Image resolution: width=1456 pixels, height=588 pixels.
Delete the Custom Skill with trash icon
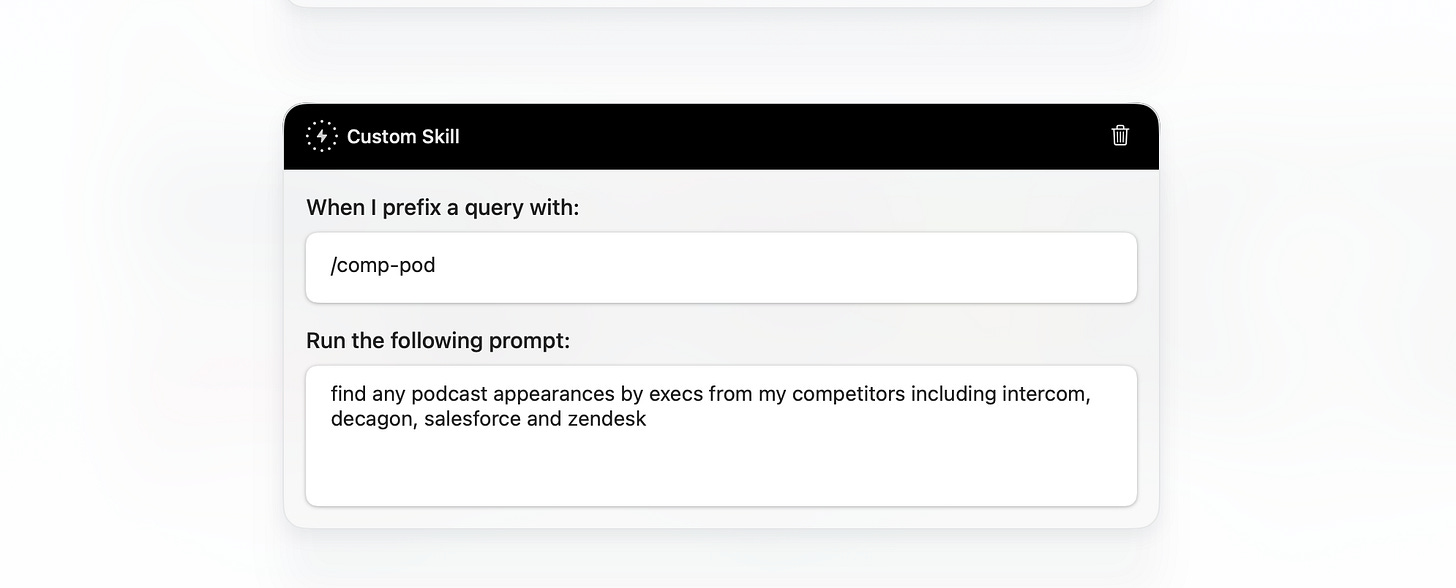tap(1120, 136)
